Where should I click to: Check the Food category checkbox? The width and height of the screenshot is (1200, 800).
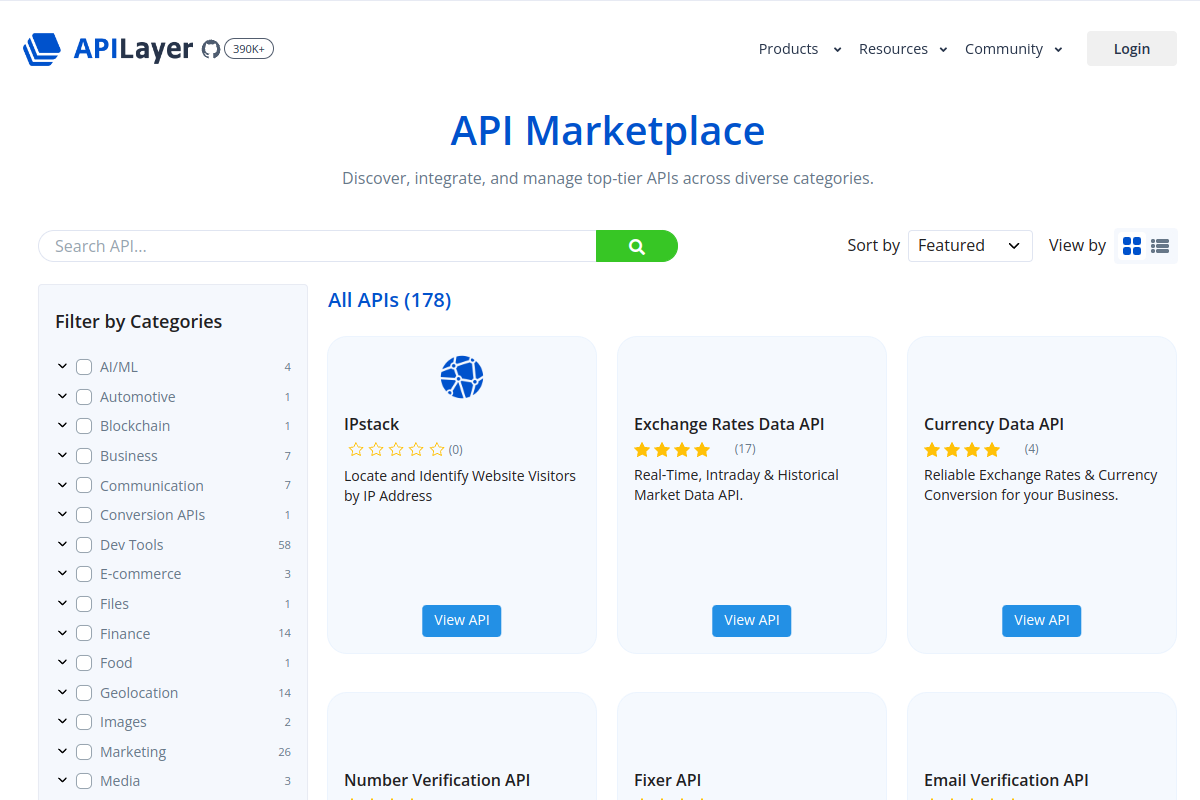click(84, 663)
